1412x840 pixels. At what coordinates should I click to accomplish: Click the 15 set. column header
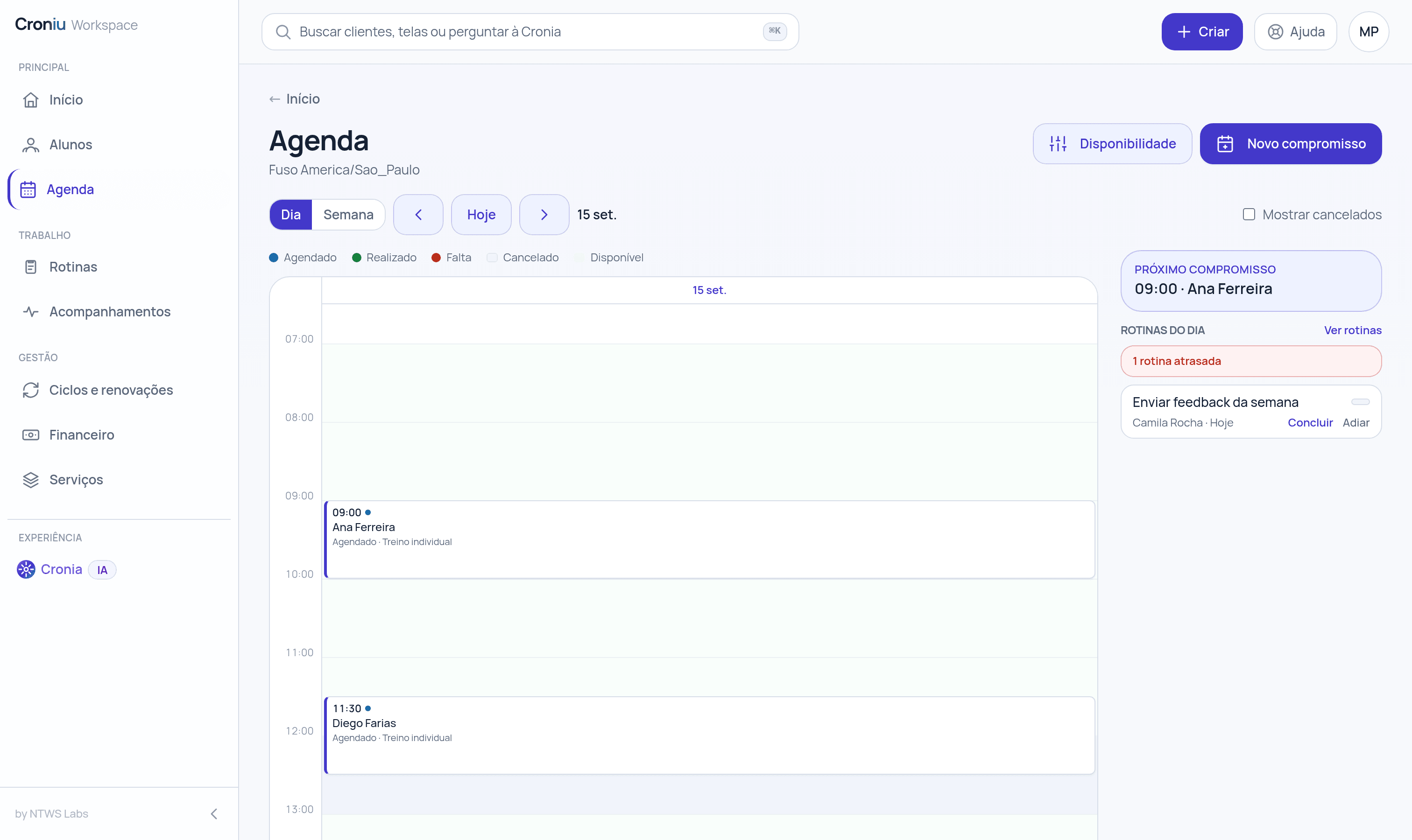click(709, 290)
